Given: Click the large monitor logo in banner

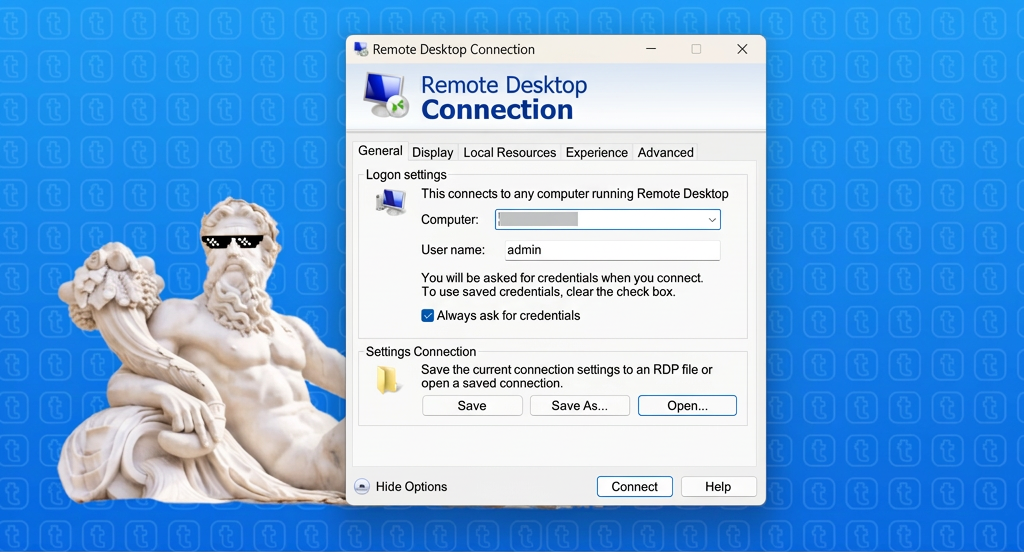Looking at the screenshot, I should [x=386, y=96].
